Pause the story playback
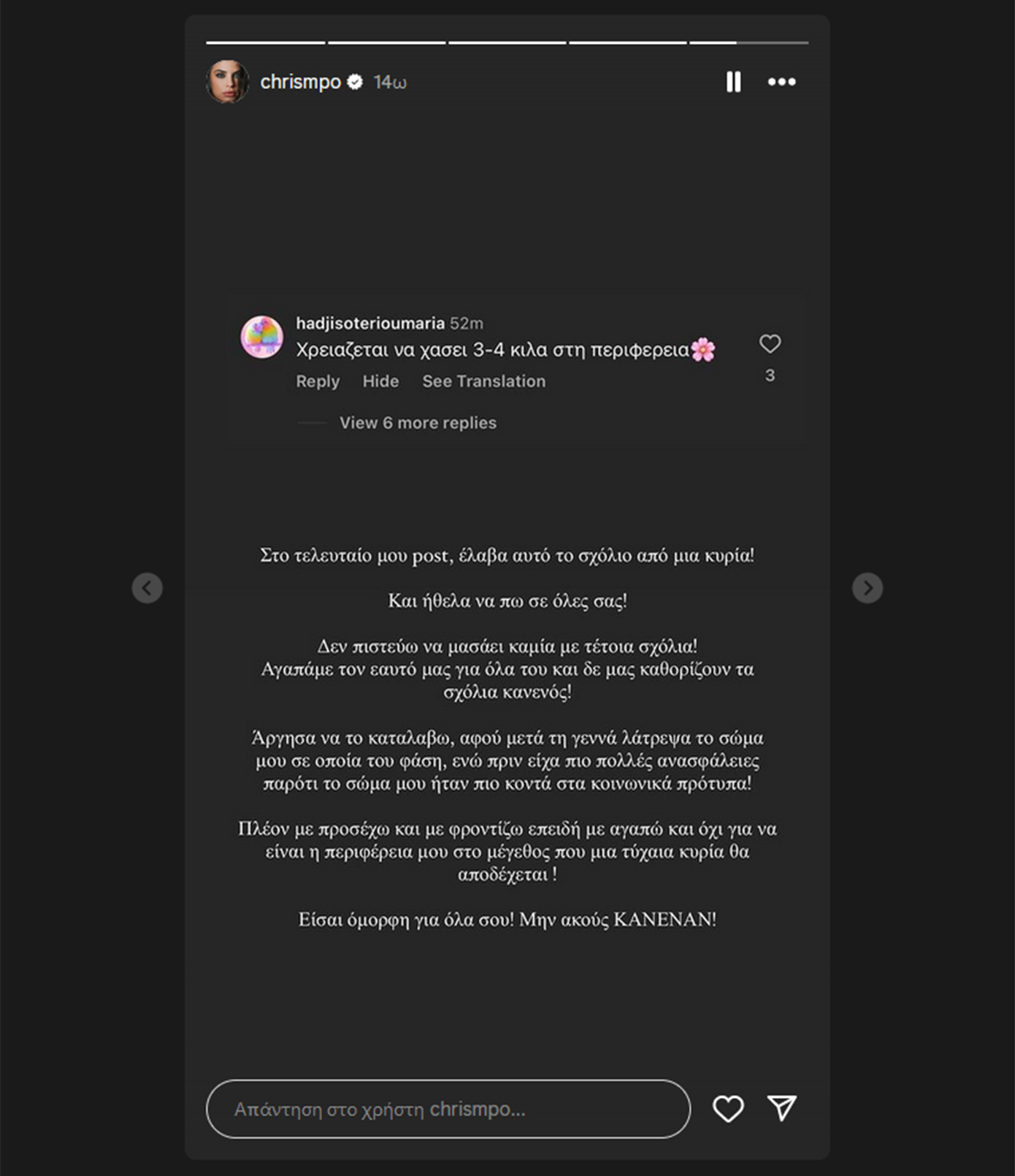1015x1176 pixels. click(x=733, y=82)
